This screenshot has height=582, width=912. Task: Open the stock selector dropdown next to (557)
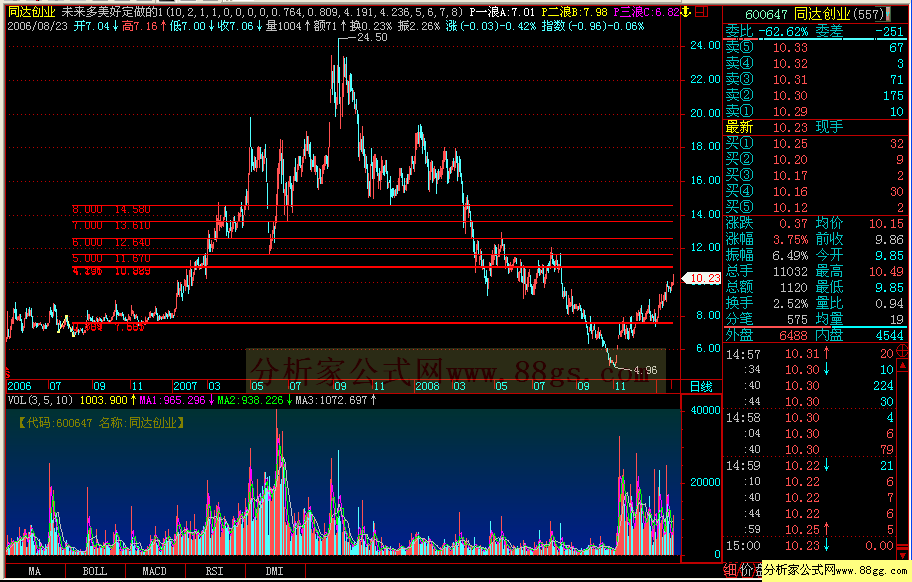coord(888,13)
